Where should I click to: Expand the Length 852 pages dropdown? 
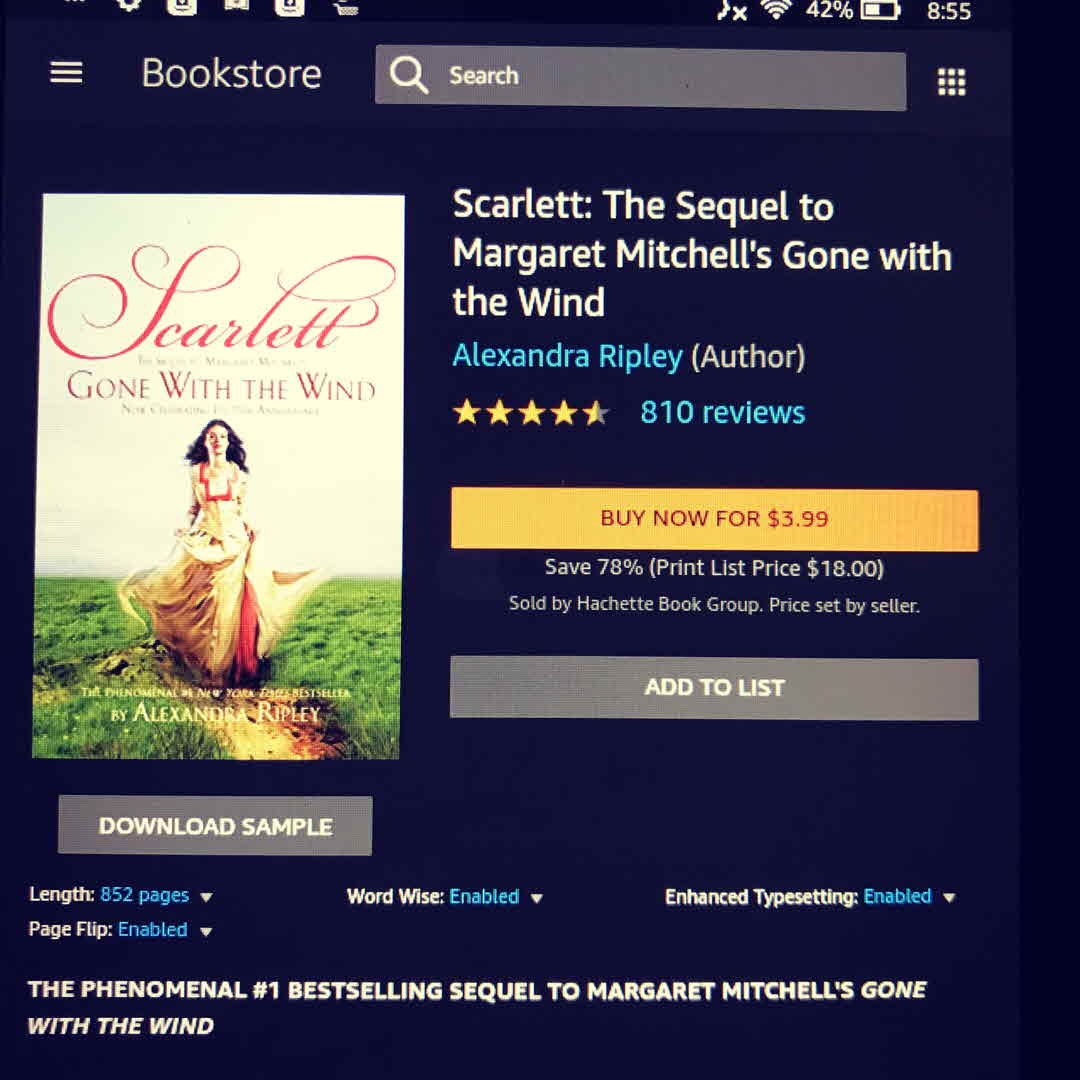pos(205,897)
